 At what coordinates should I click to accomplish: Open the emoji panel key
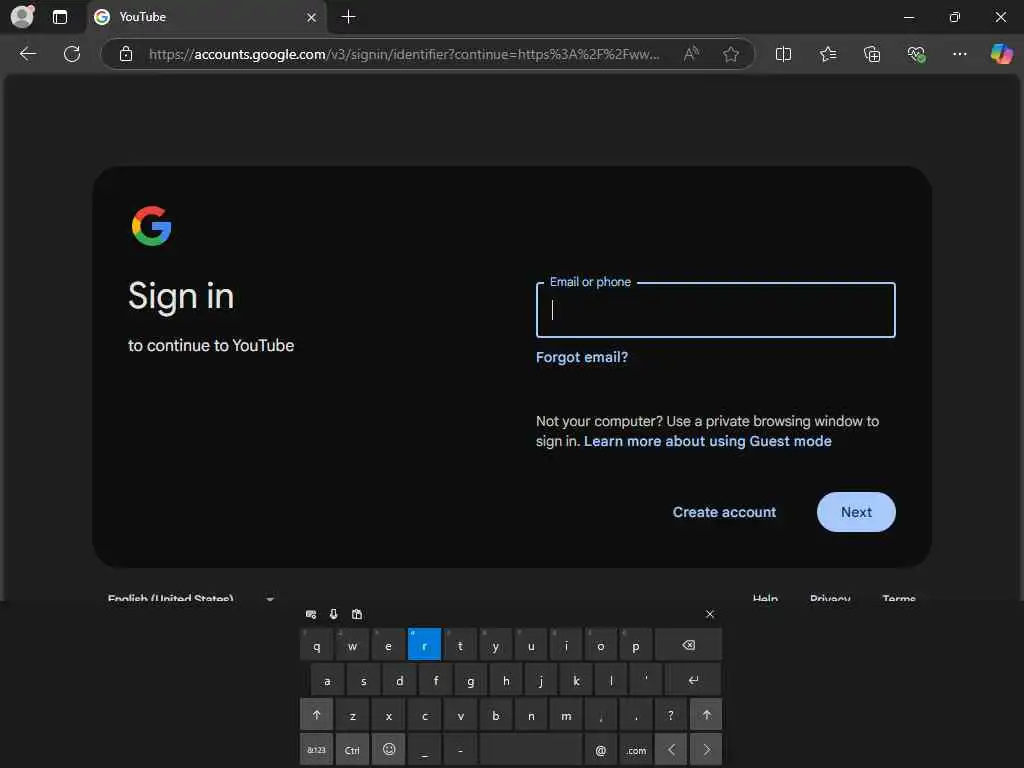(x=389, y=750)
